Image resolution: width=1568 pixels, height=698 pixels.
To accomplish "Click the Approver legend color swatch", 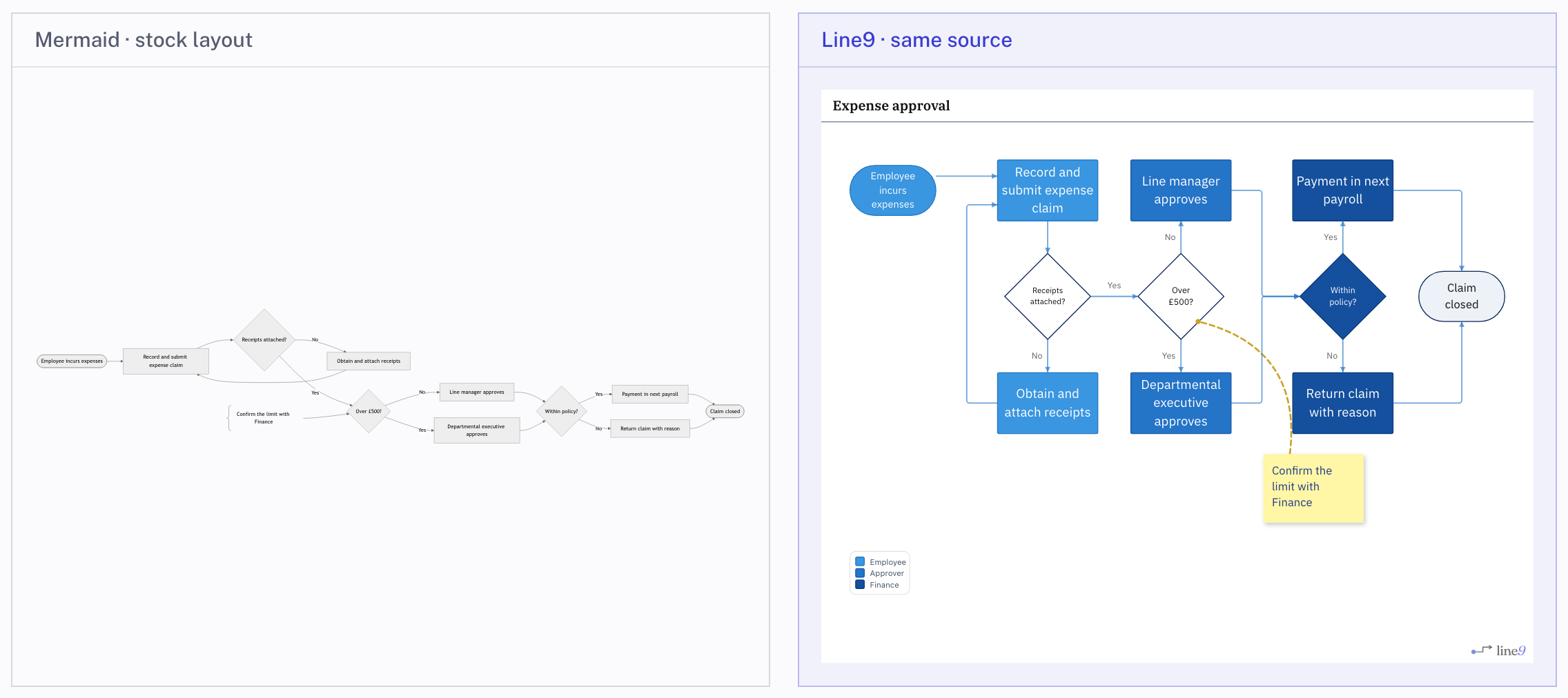I will pyautogui.click(x=860, y=573).
